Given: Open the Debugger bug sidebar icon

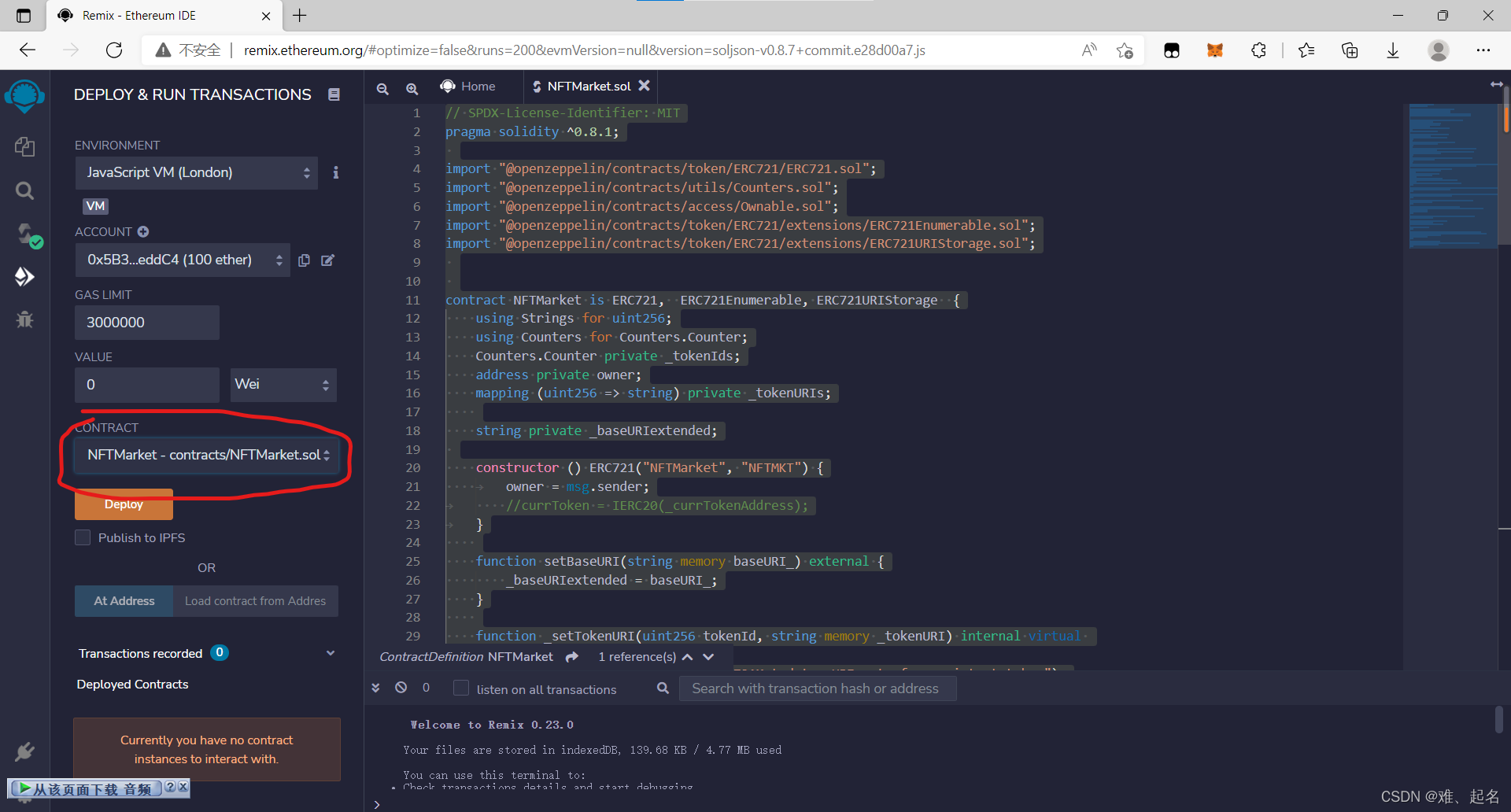Looking at the screenshot, I should [24, 319].
